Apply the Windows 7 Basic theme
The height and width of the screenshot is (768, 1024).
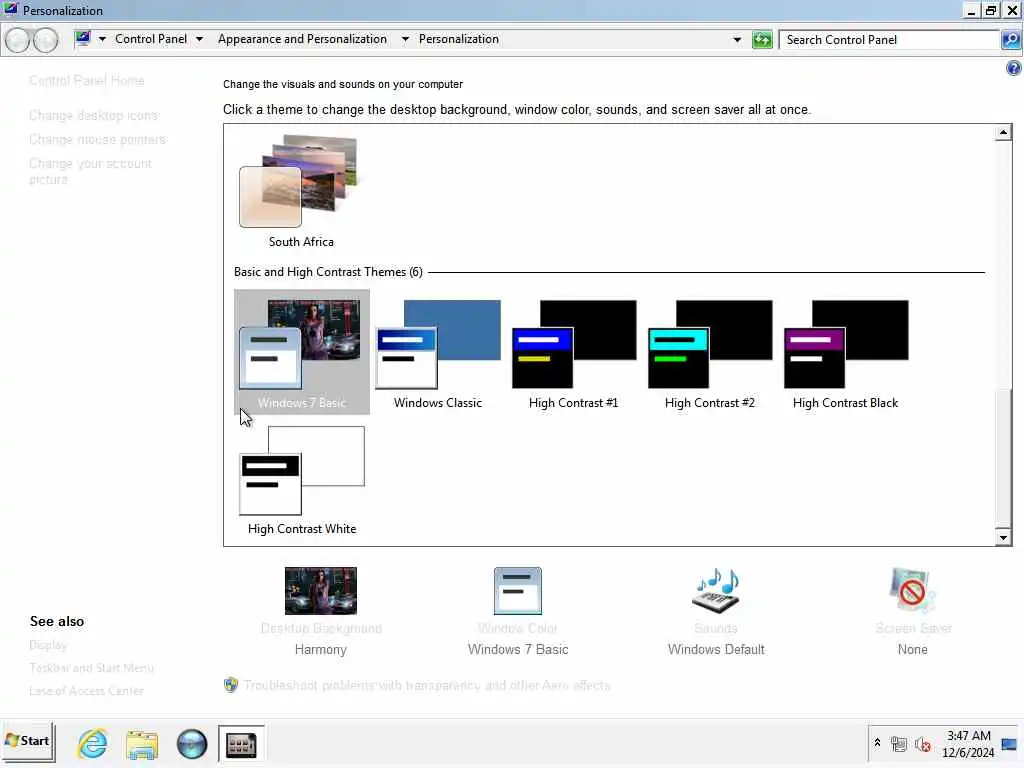point(301,351)
